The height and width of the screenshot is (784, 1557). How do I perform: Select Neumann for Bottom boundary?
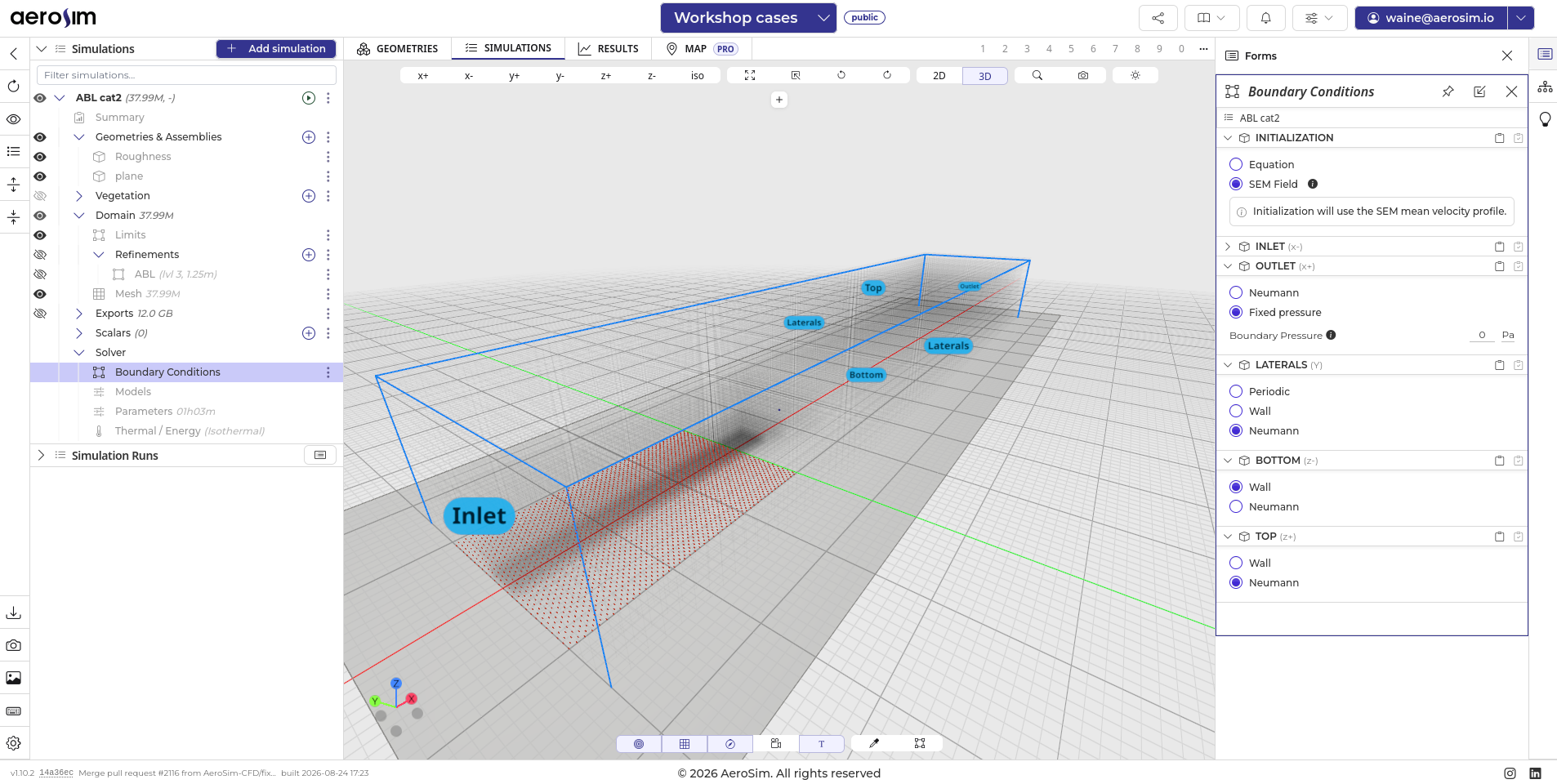point(1236,507)
